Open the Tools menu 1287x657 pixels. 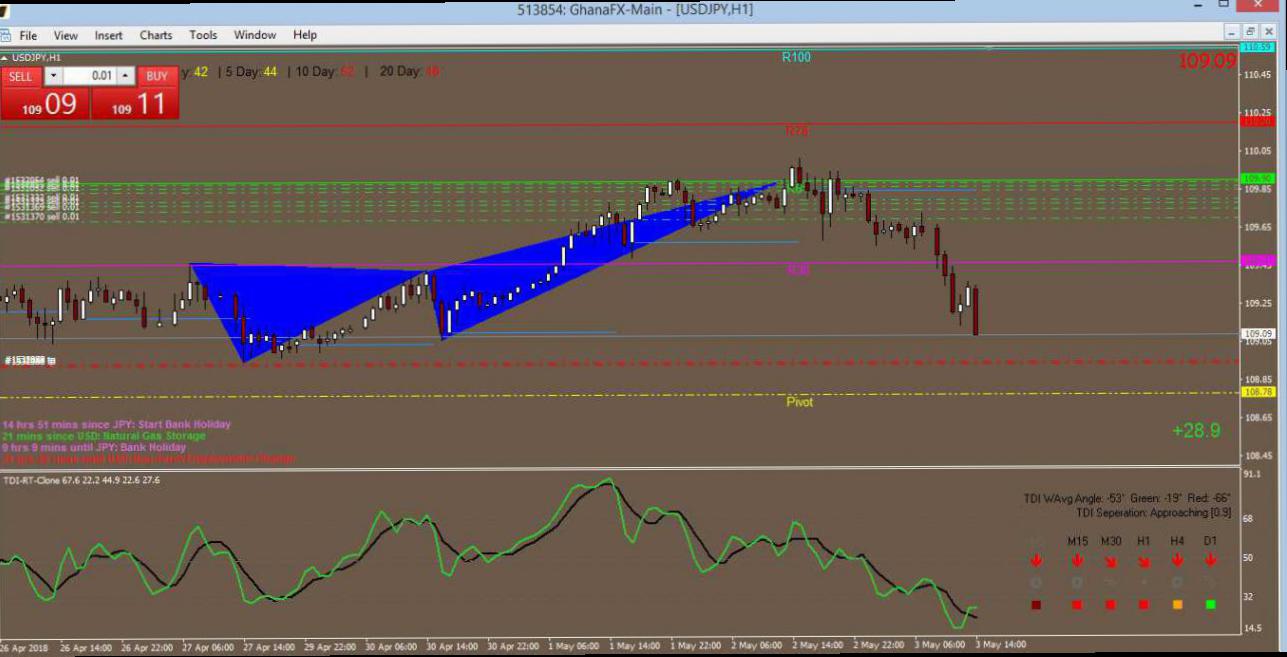pyautogui.click(x=203, y=35)
